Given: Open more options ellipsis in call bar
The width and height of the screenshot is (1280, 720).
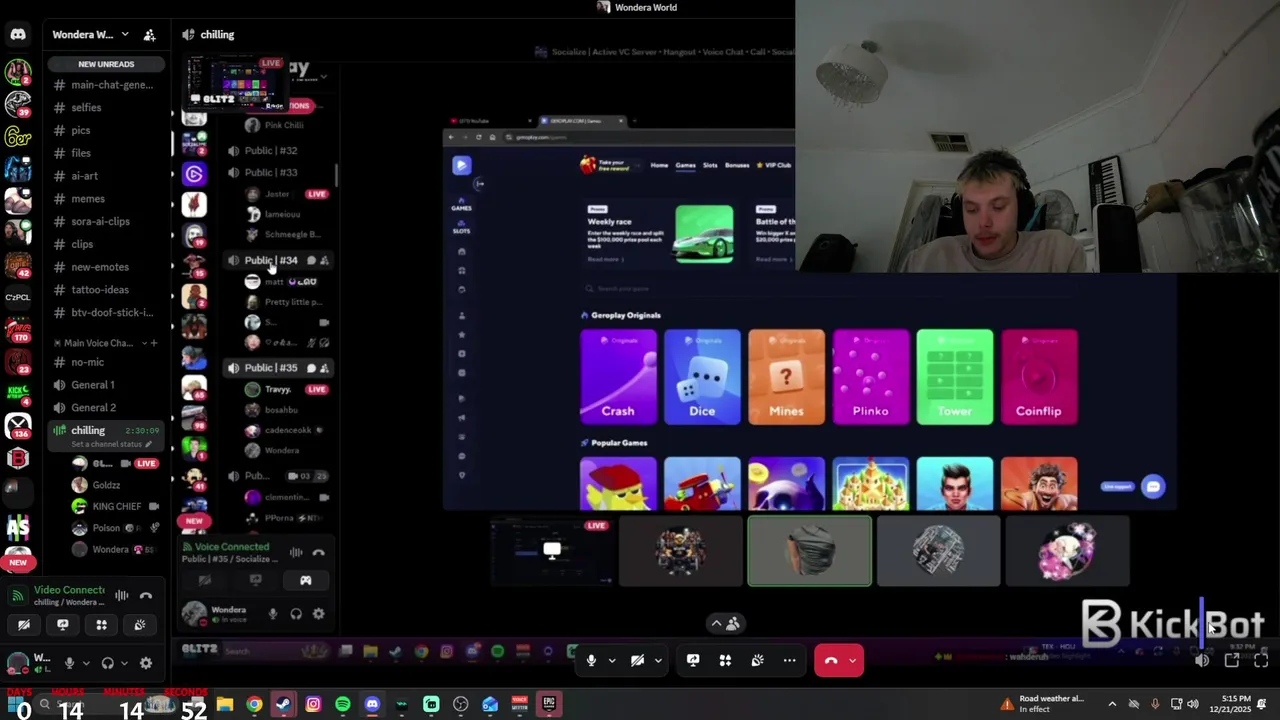Looking at the screenshot, I should point(789,660).
